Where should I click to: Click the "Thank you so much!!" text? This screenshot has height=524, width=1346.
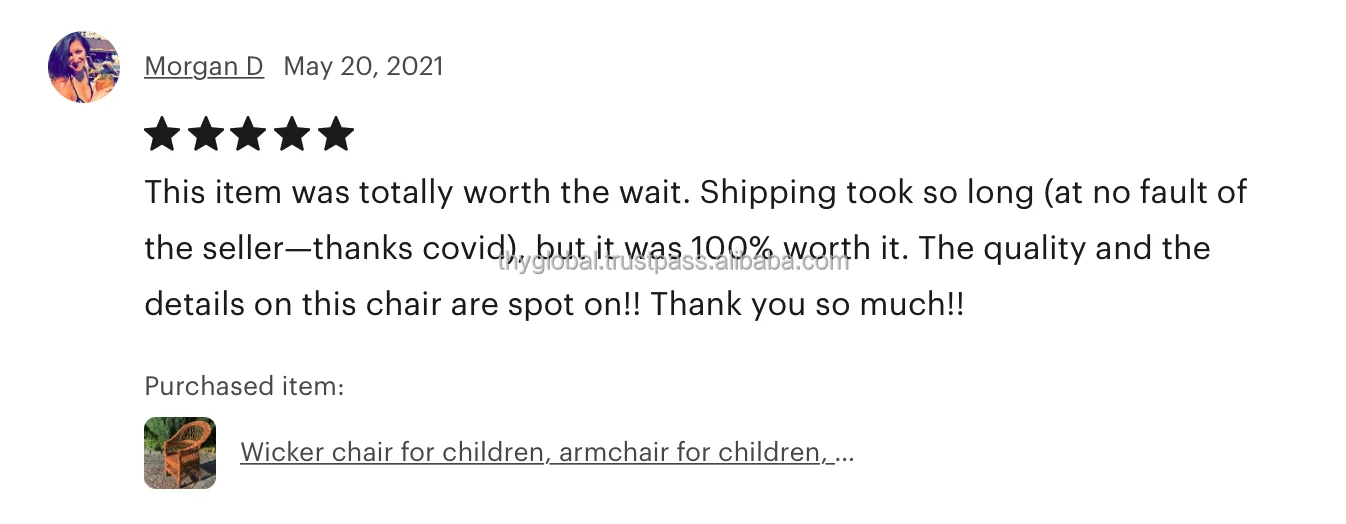(807, 305)
